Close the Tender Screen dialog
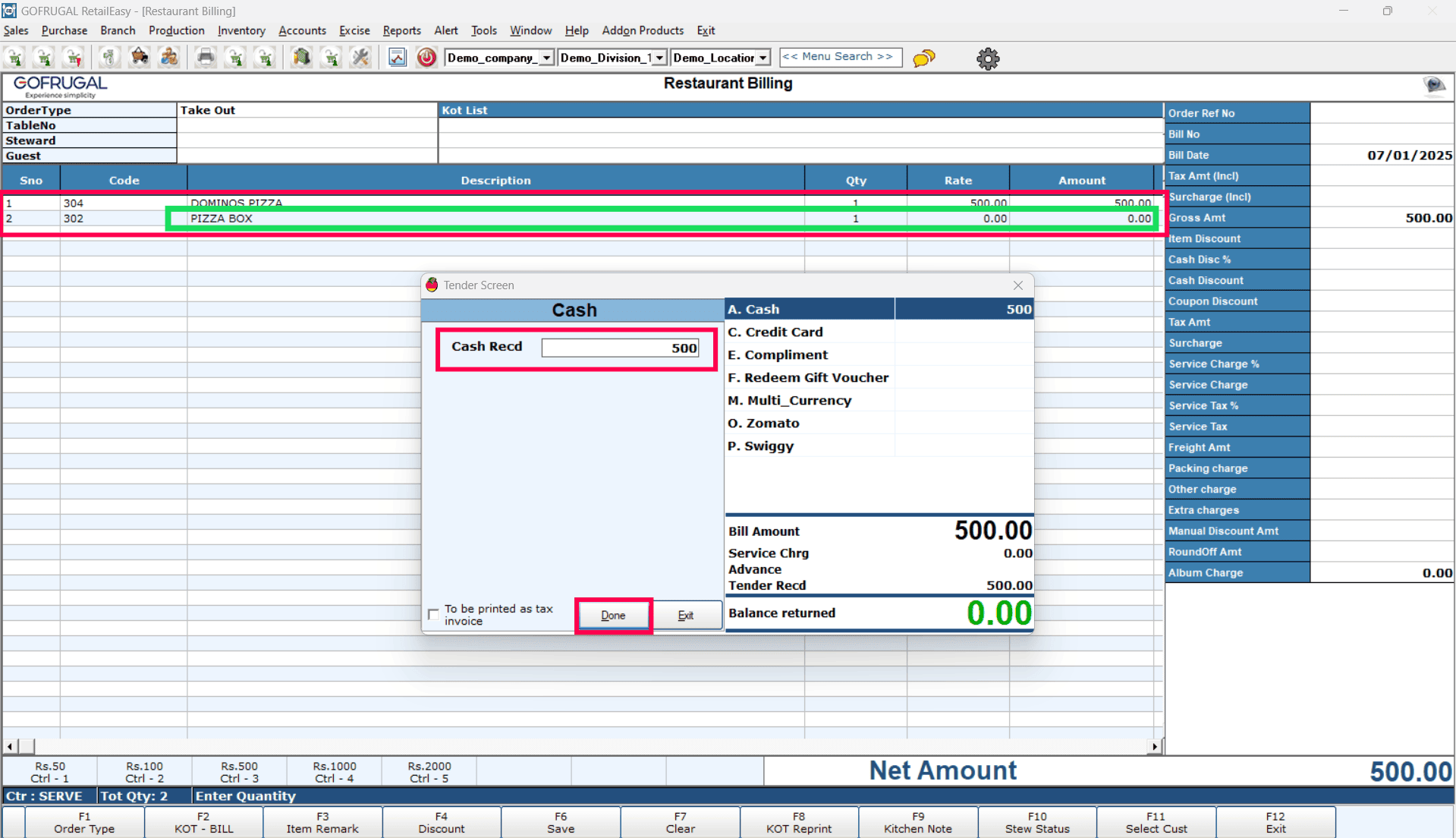 [x=1017, y=285]
